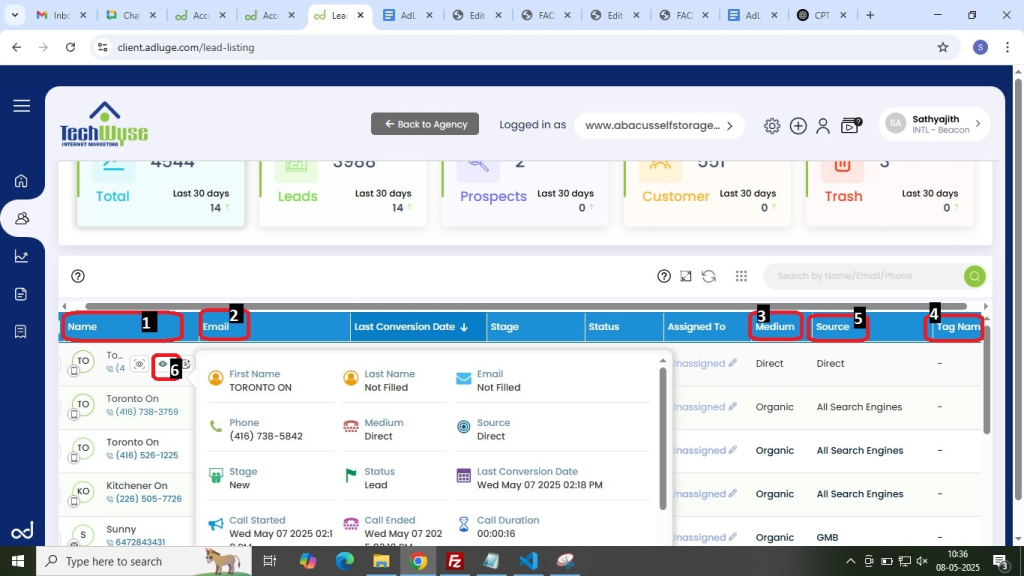Click the plus circle icon in the header
The width and height of the screenshot is (1024, 576).
tap(798, 126)
